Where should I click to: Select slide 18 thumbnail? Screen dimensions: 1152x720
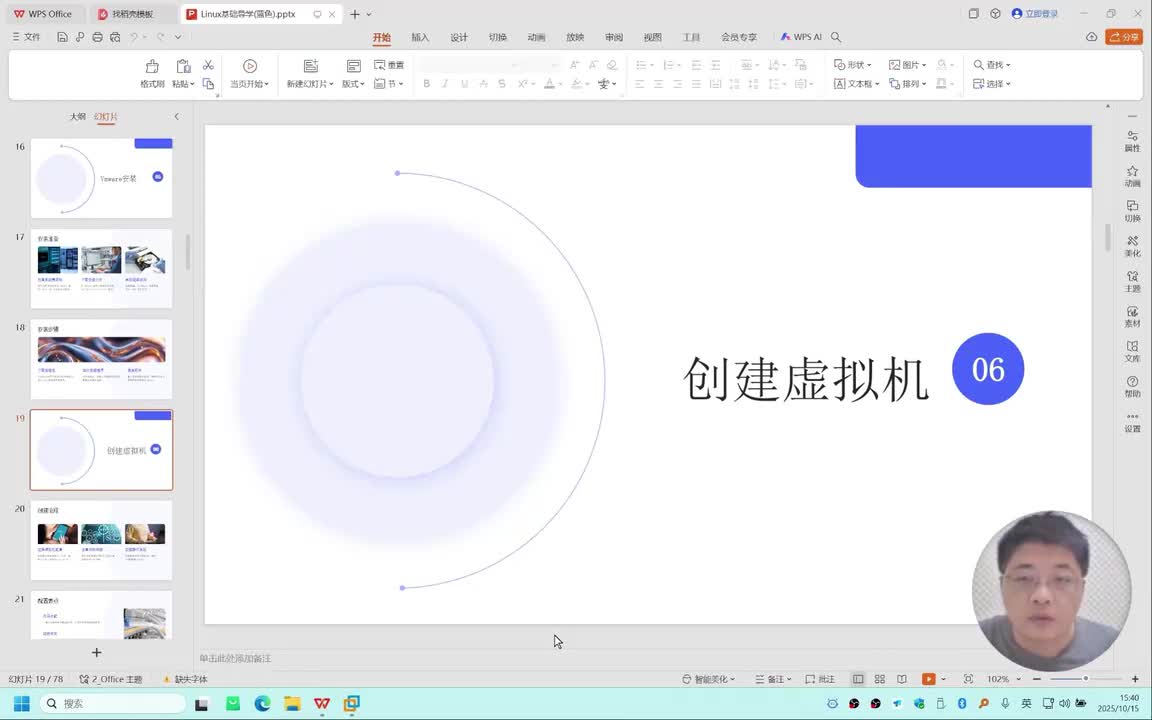[x=101, y=359]
